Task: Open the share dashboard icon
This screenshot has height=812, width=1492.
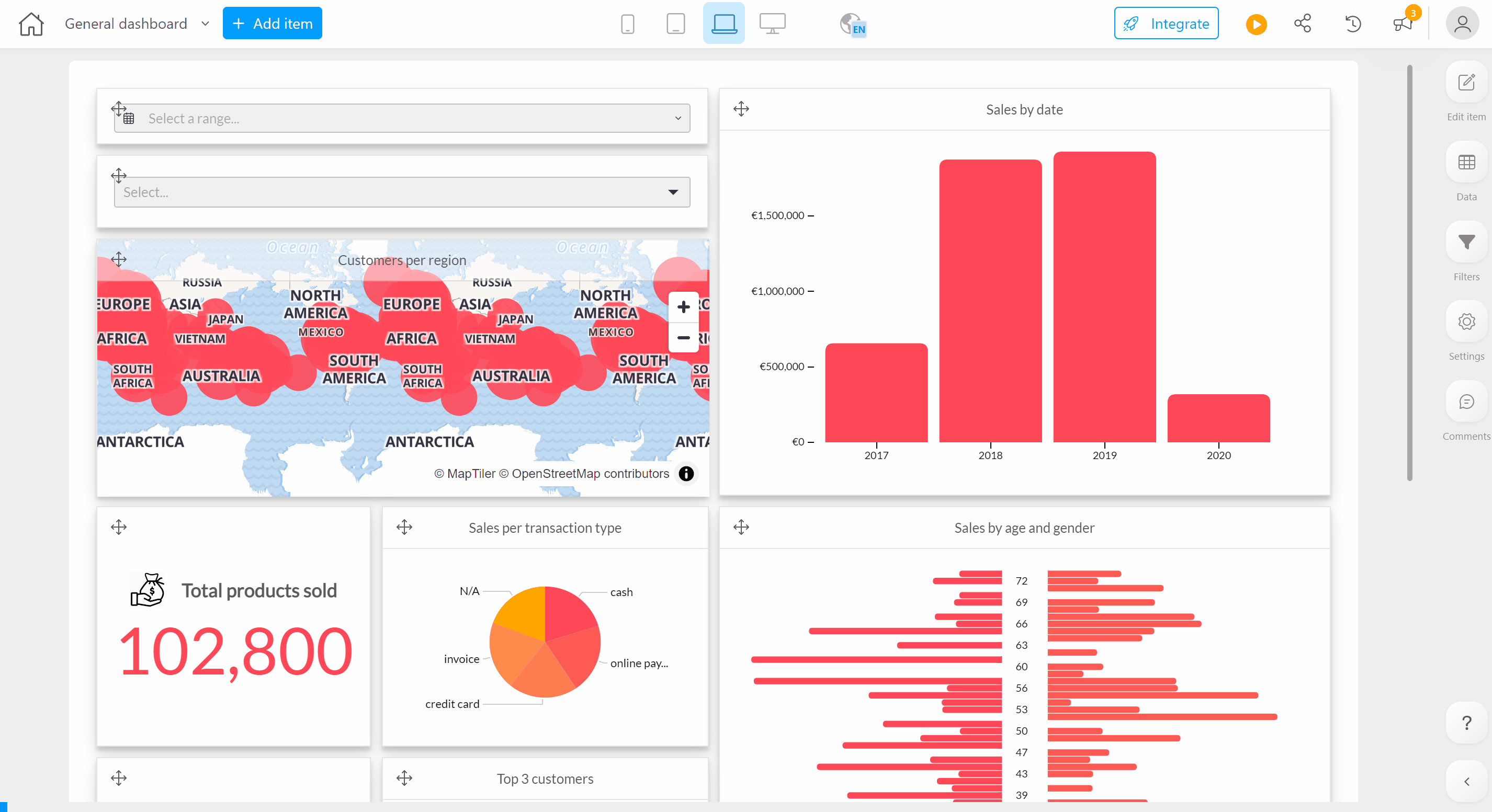Action: click(1303, 24)
